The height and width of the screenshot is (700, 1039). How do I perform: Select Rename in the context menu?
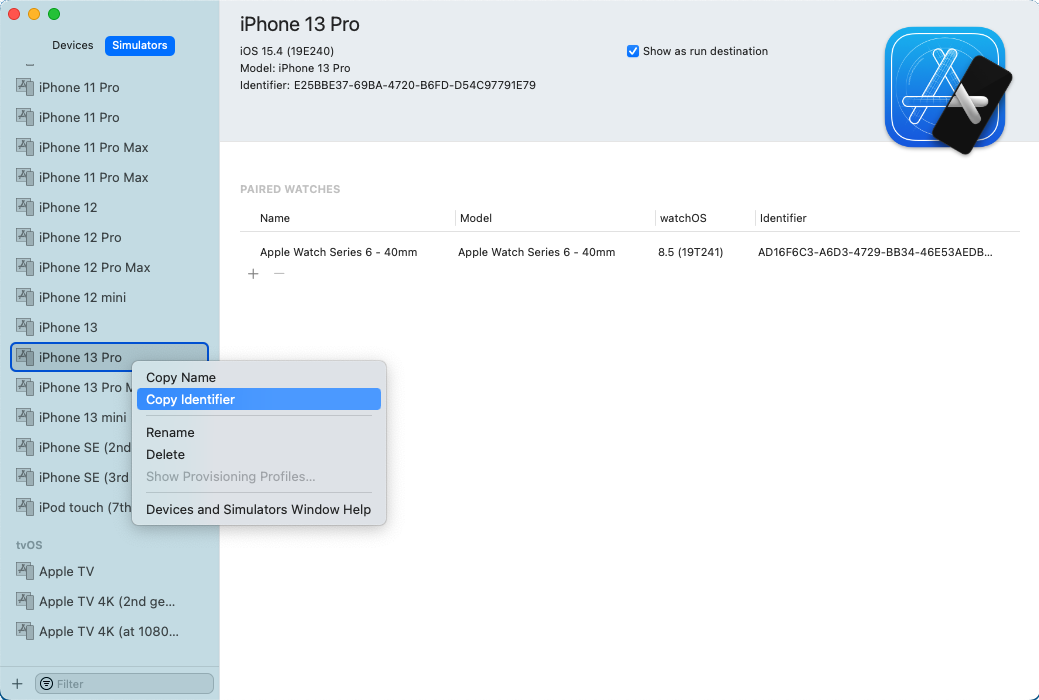170,432
